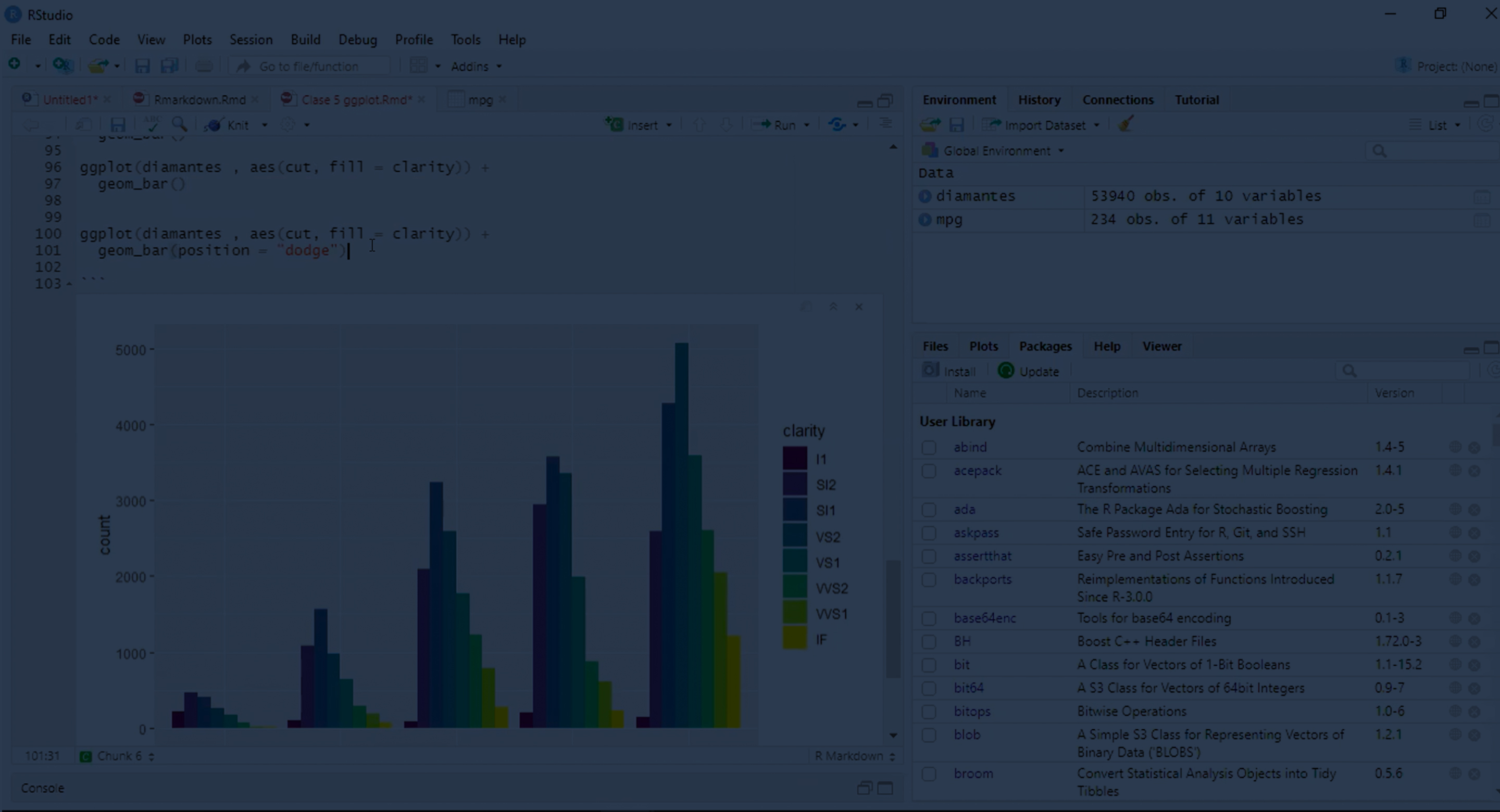Click the Find/Replace magnifier icon in editor

tap(179, 124)
